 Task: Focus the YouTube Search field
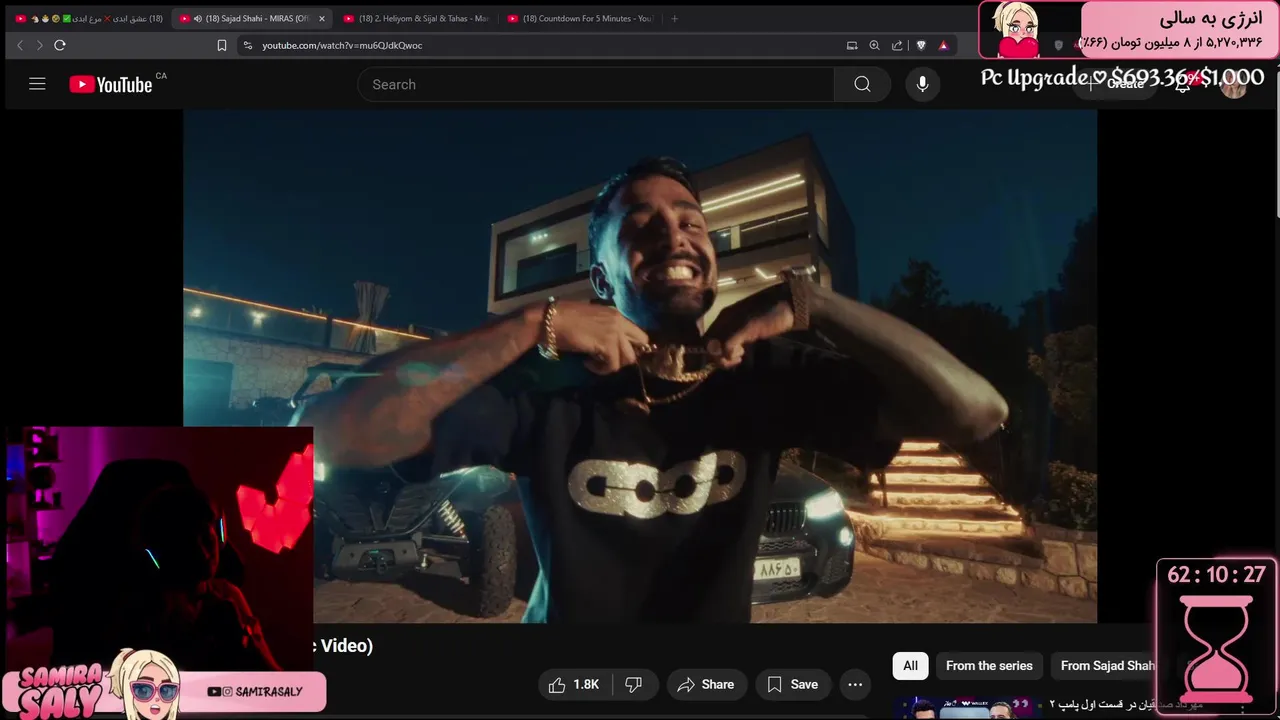pyautogui.click(x=596, y=84)
